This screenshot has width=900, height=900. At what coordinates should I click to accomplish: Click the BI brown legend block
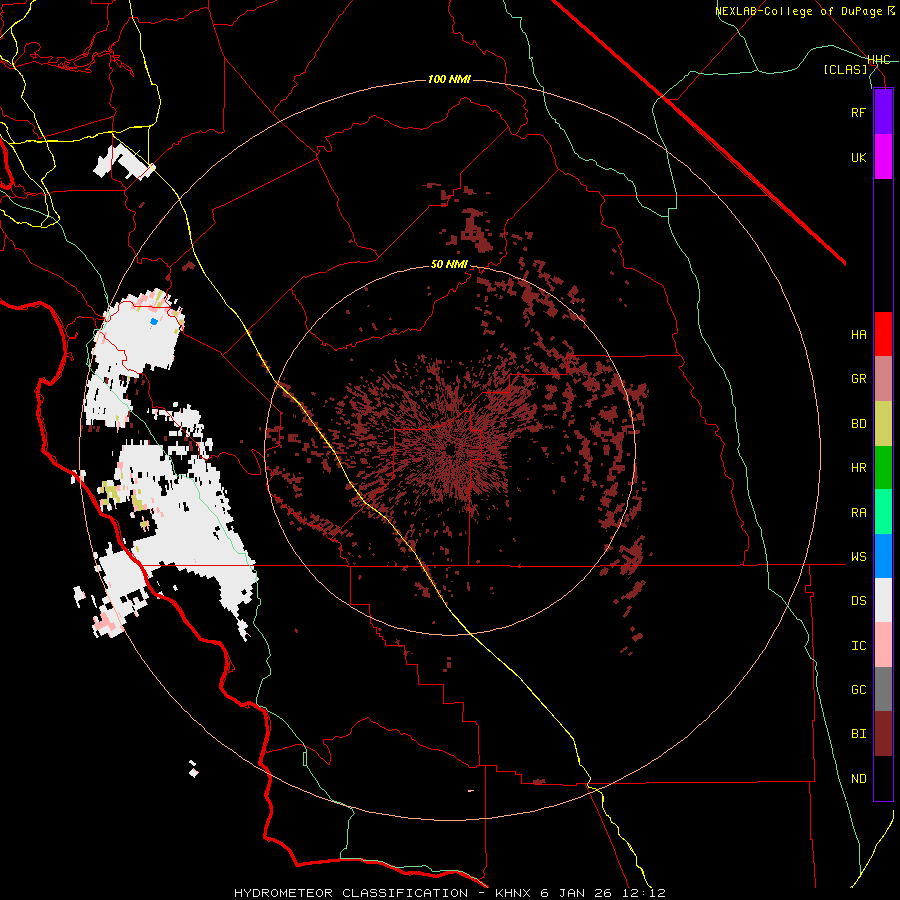[883, 734]
